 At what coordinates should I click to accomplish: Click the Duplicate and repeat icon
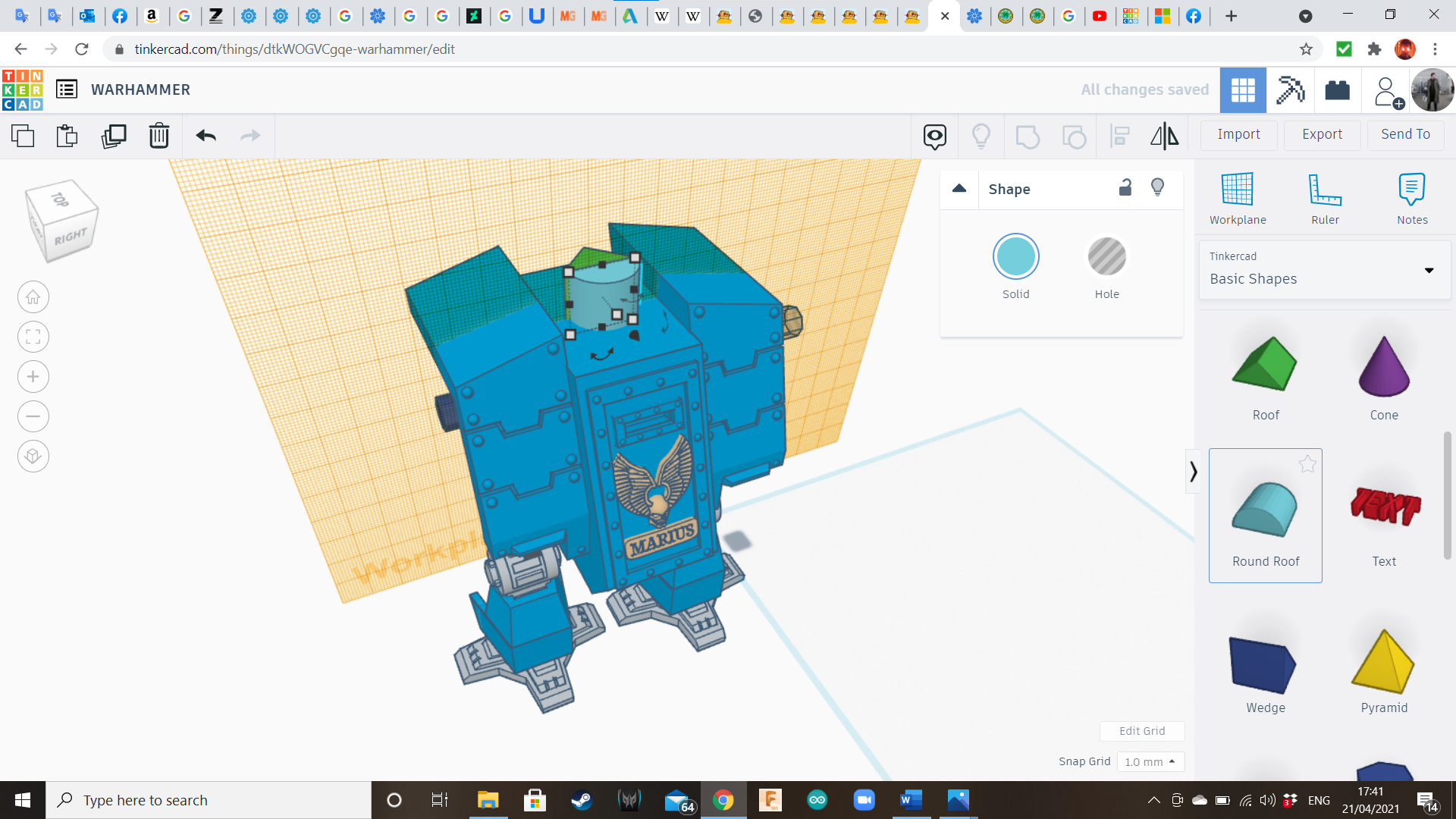point(114,136)
